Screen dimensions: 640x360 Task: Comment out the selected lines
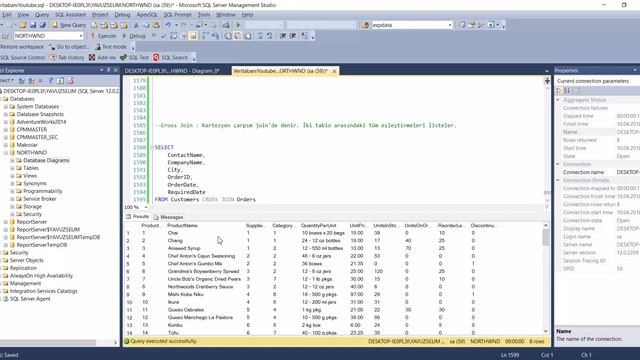click(x=260, y=36)
